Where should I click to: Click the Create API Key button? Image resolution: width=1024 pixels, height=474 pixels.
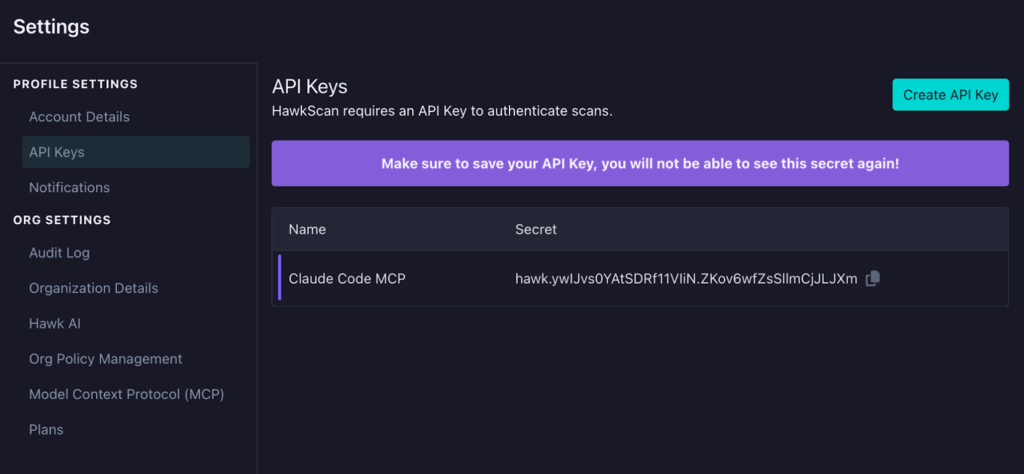pos(950,95)
